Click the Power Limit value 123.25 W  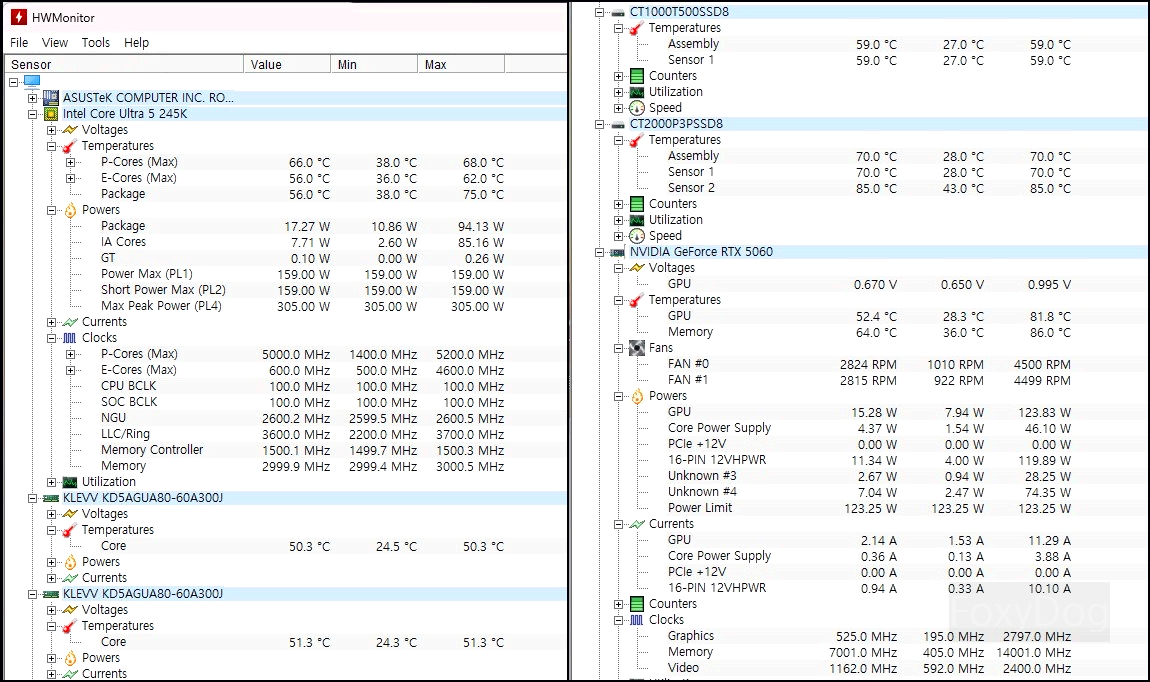(870, 508)
